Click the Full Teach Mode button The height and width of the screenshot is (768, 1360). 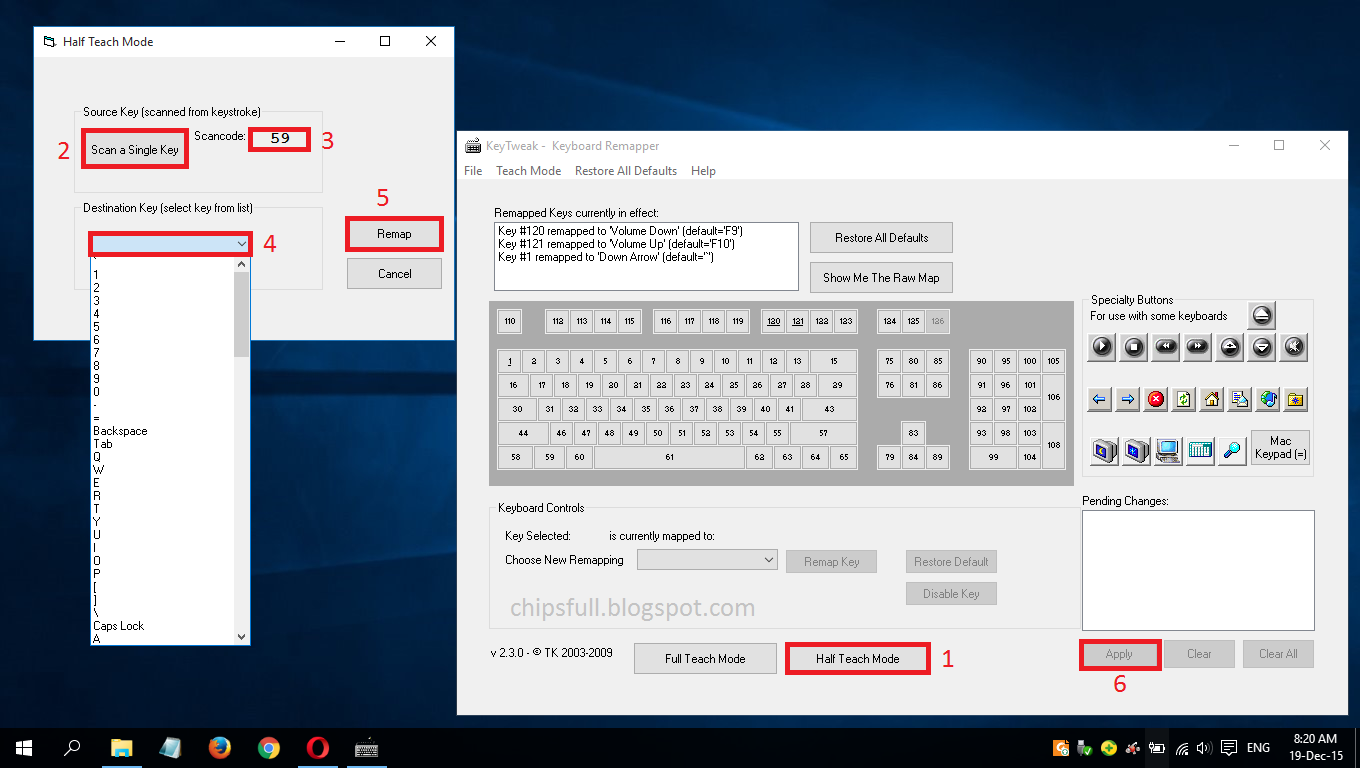pos(705,659)
